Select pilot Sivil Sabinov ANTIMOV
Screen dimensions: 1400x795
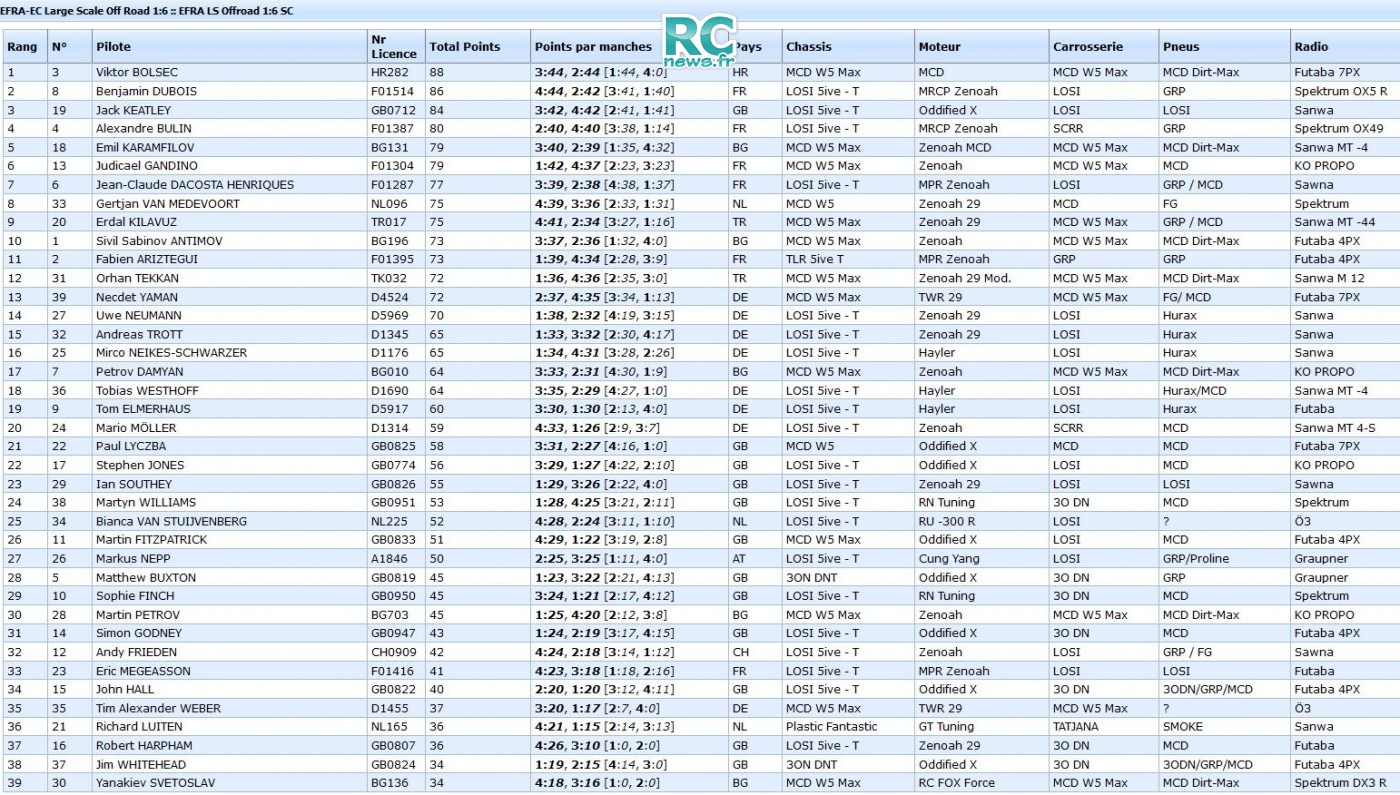pos(159,241)
